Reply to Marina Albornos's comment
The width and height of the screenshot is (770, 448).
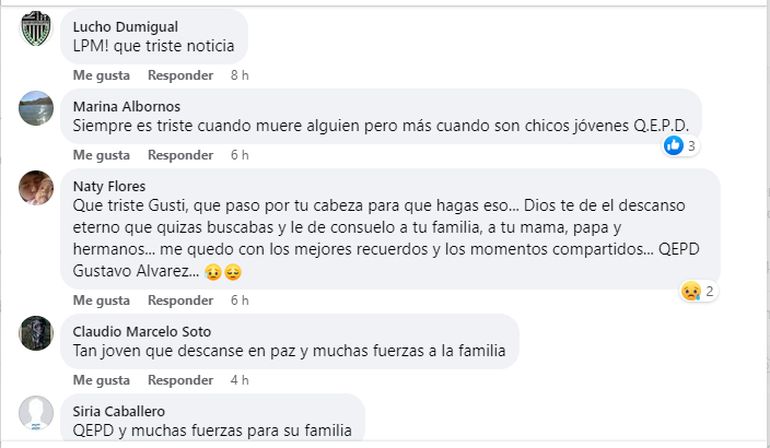click(x=180, y=155)
